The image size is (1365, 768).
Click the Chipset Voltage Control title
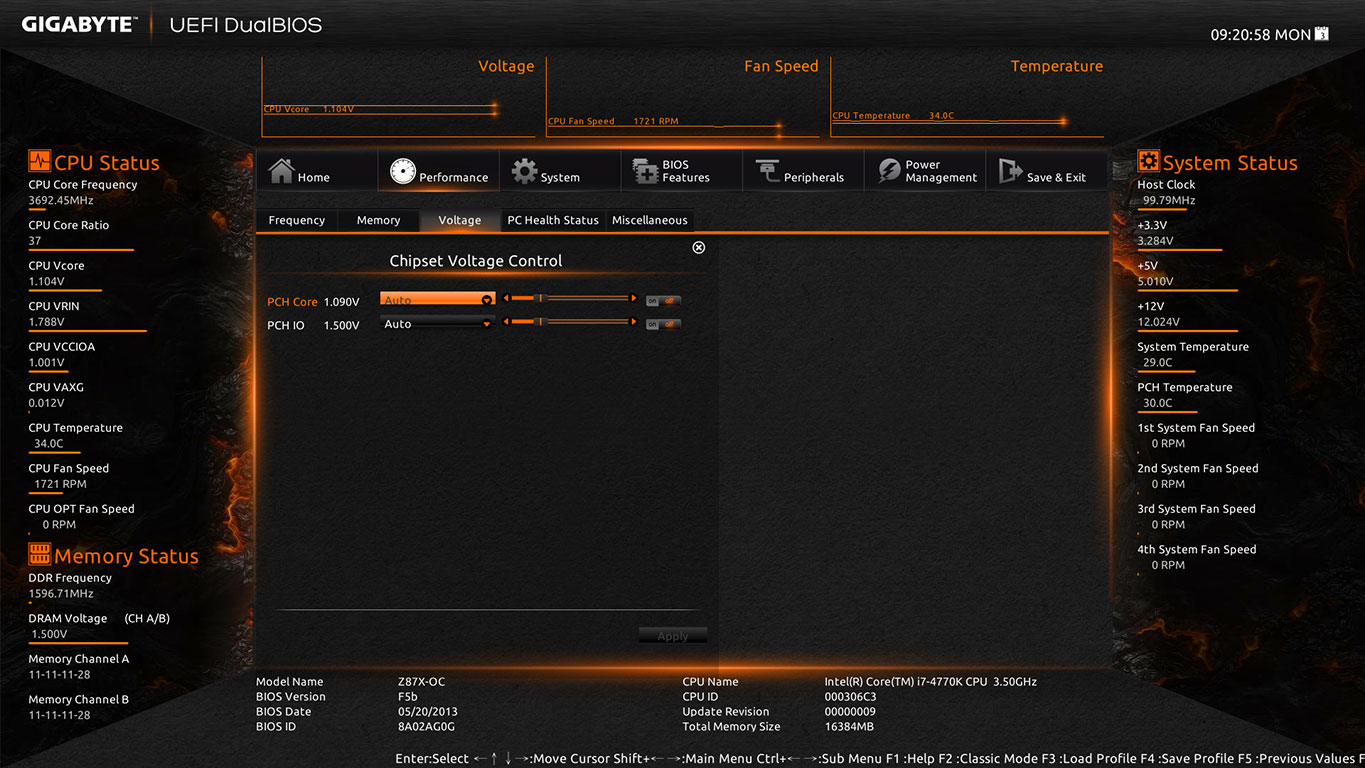[x=476, y=261]
